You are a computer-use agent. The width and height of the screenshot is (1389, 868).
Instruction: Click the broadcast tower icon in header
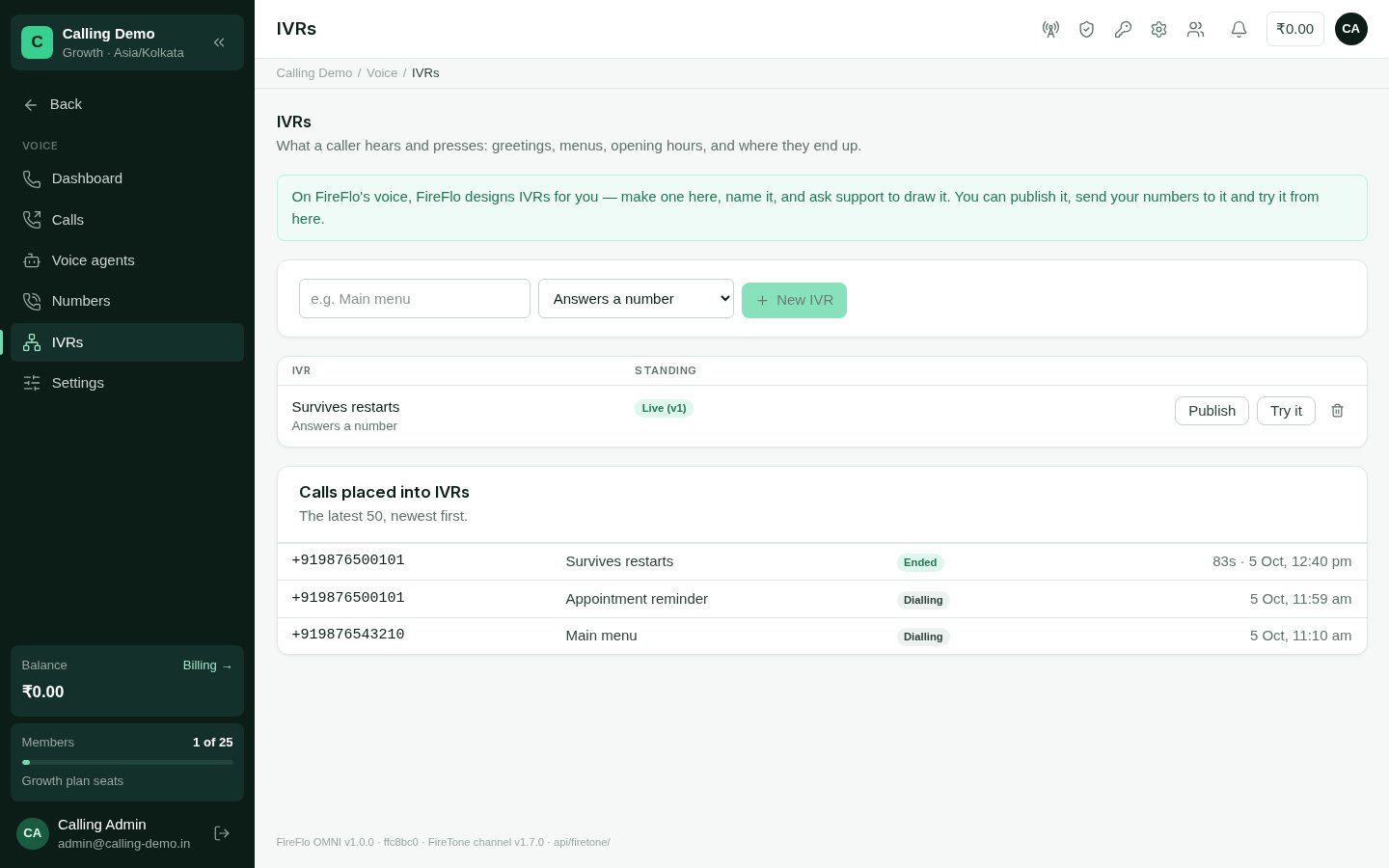(1050, 29)
